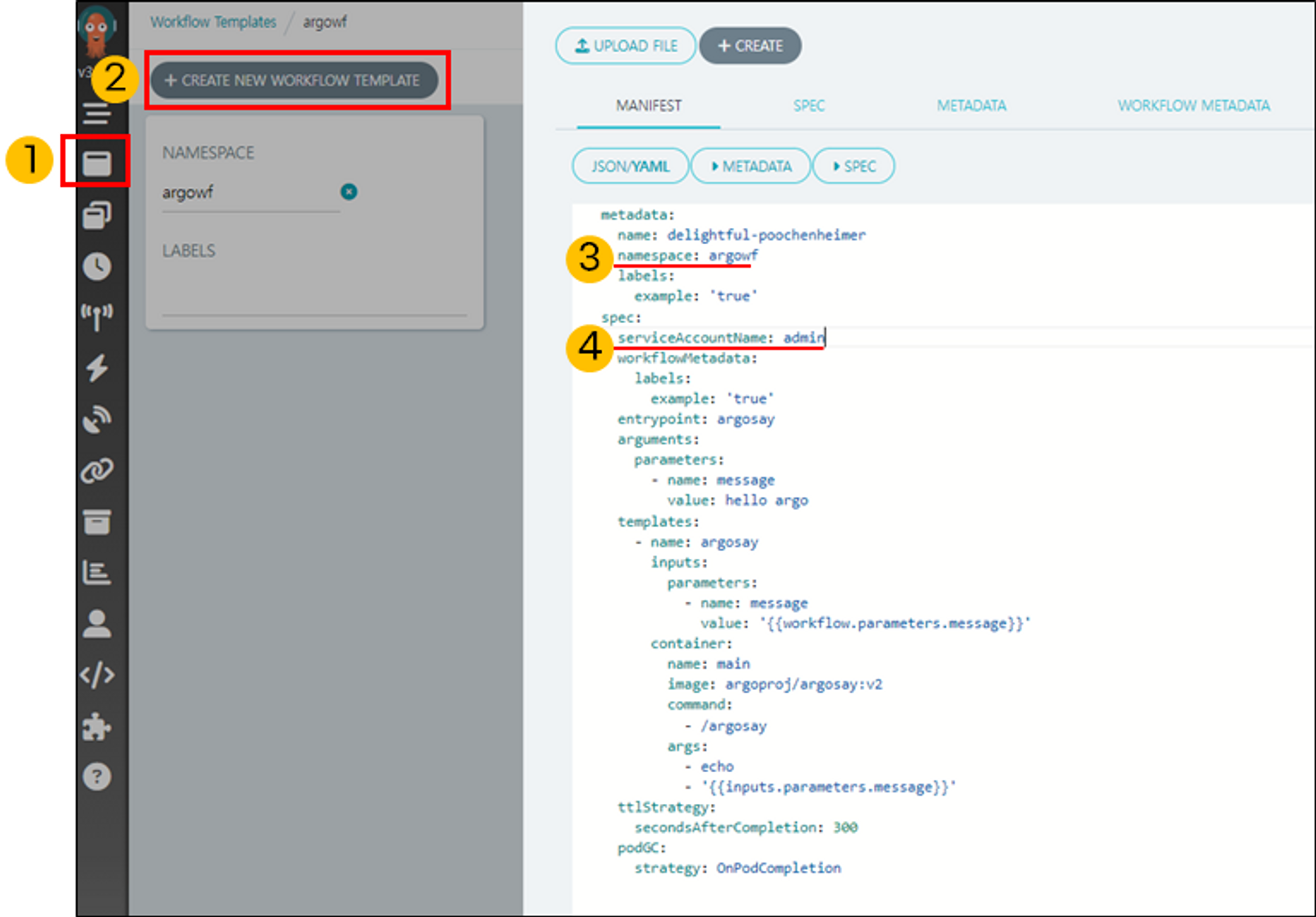Viewport: 1316px width, 917px height.
Task: Clear the argowf namespace filter
Action: tap(349, 192)
